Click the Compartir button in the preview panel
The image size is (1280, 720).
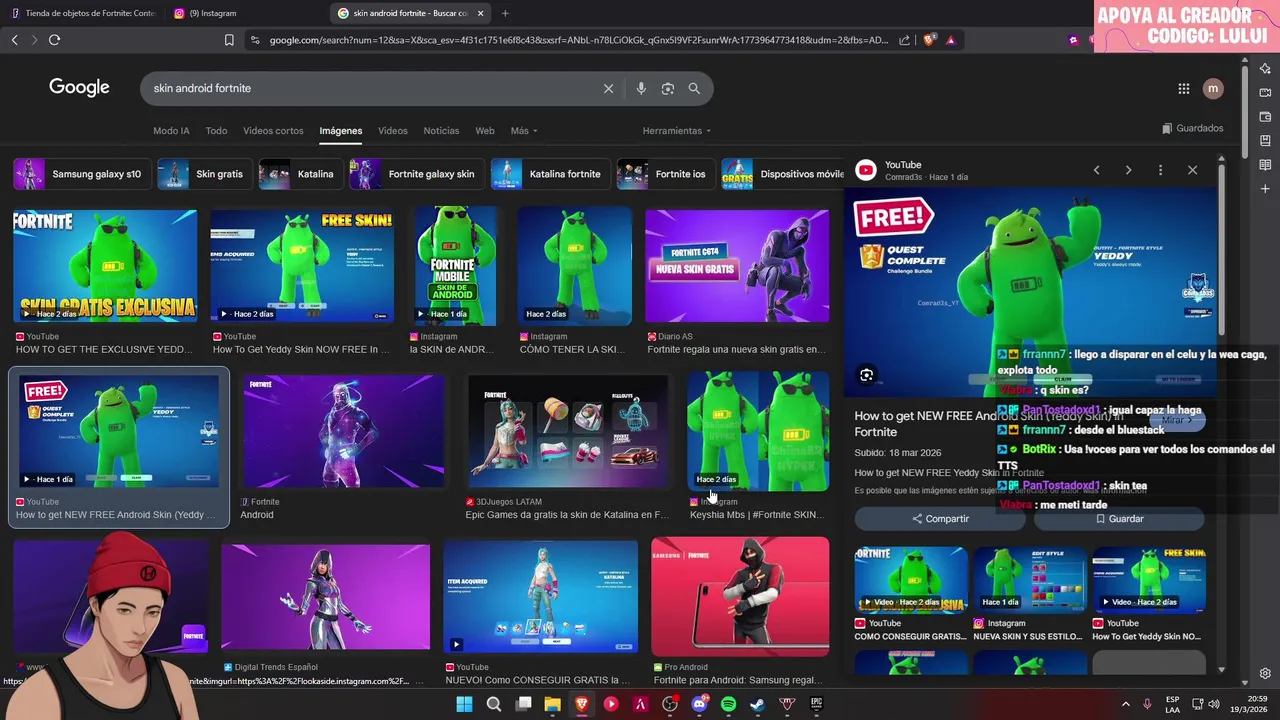(940, 519)
